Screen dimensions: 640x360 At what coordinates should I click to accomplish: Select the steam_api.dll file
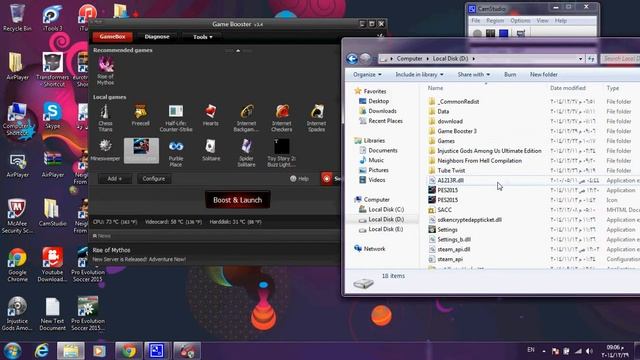453,249
